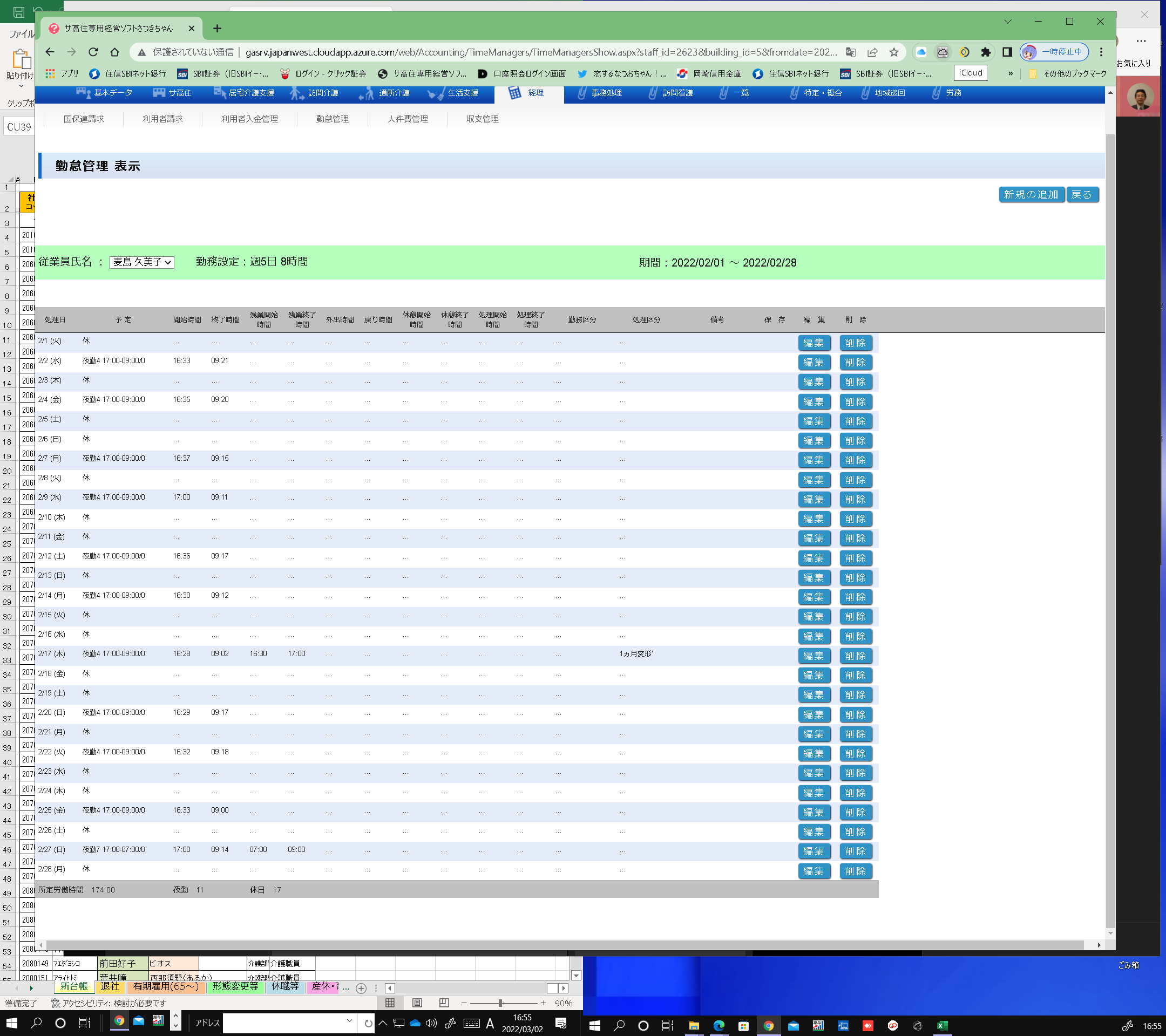Open Chrome extensions puzzle icon
Screen dimensions: 1166x1036
pos(985,52)
